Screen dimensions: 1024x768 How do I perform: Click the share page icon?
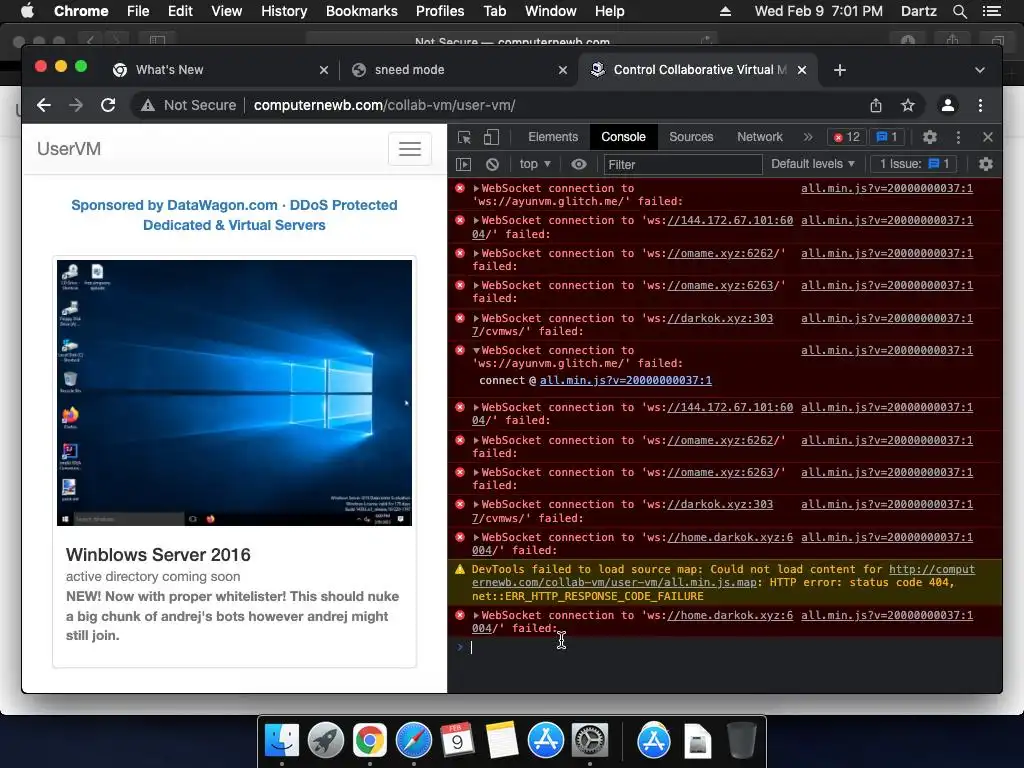tap(876, 105)
